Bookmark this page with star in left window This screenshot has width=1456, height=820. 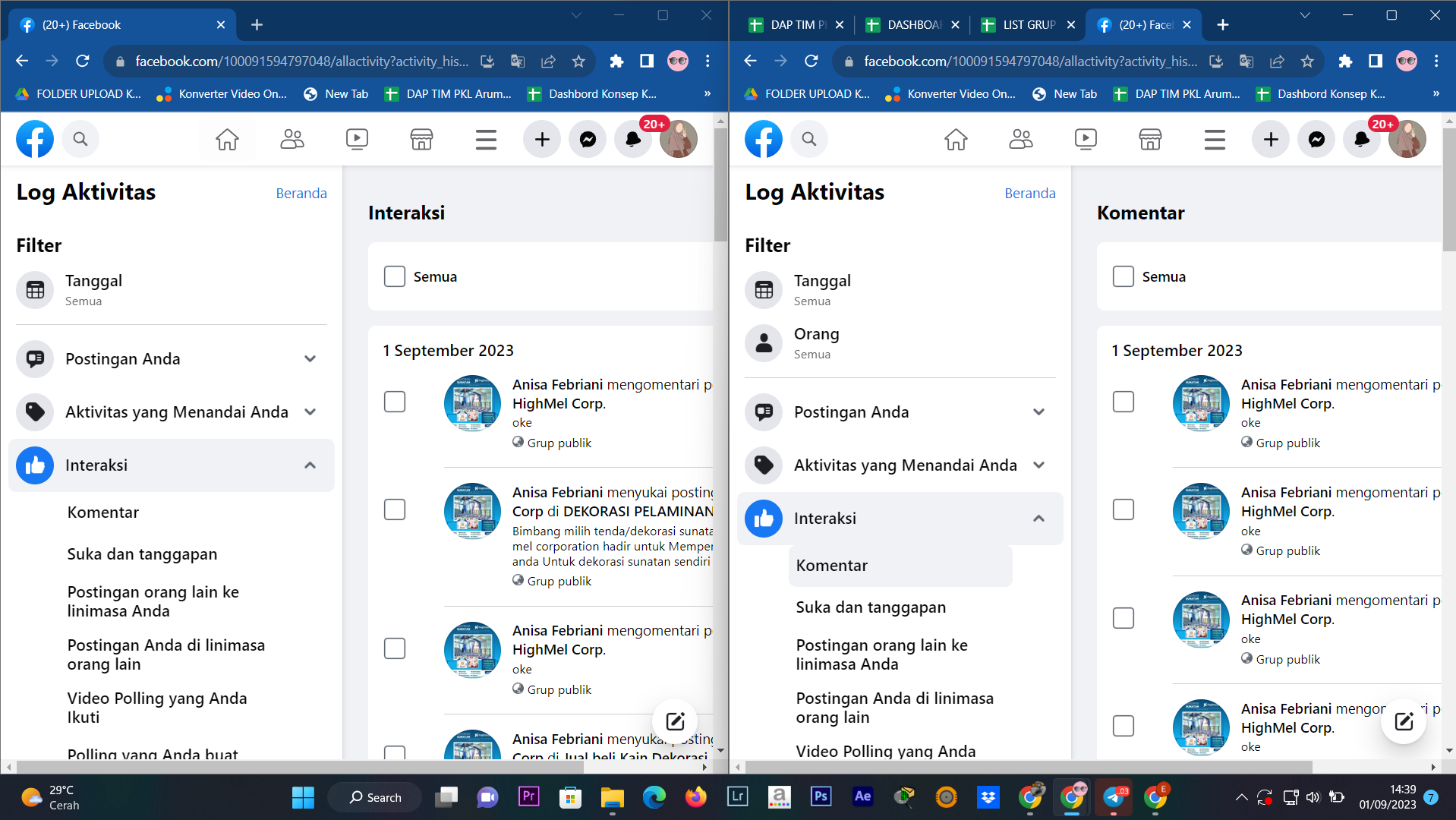(578, 61)
